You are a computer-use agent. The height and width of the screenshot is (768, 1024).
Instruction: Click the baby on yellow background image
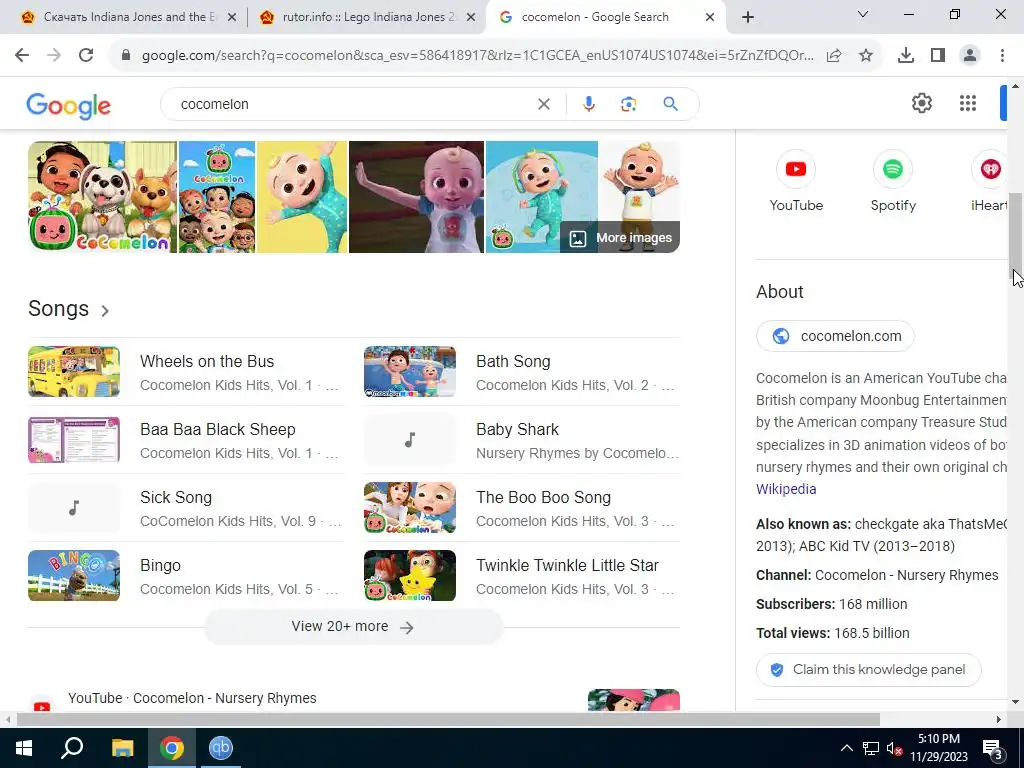pos(302,197)
